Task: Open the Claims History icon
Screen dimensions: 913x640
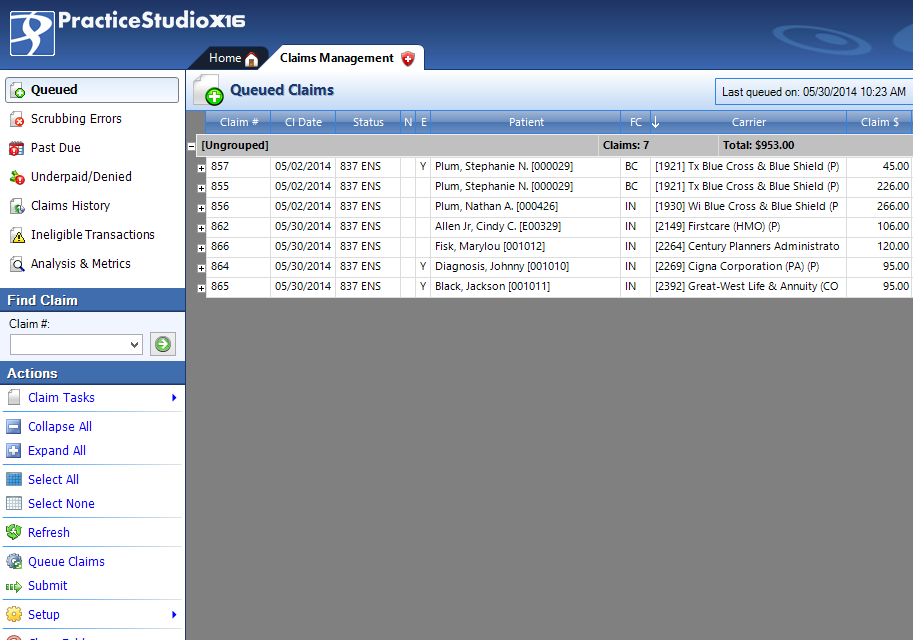Action: coord(16,207)
